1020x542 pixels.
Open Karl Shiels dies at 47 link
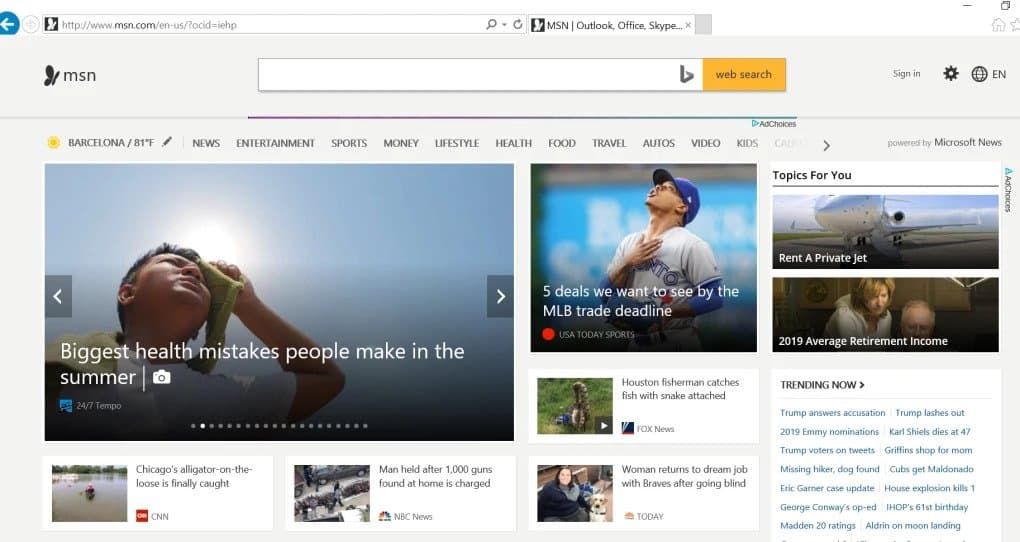pyautogui.click(x=930, y=431)
